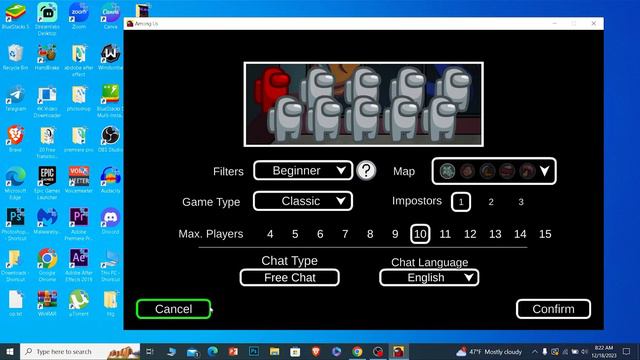The height and width of the screenshot is (360, 640).
Task: Select the second map icon
Action: (467, 171)
